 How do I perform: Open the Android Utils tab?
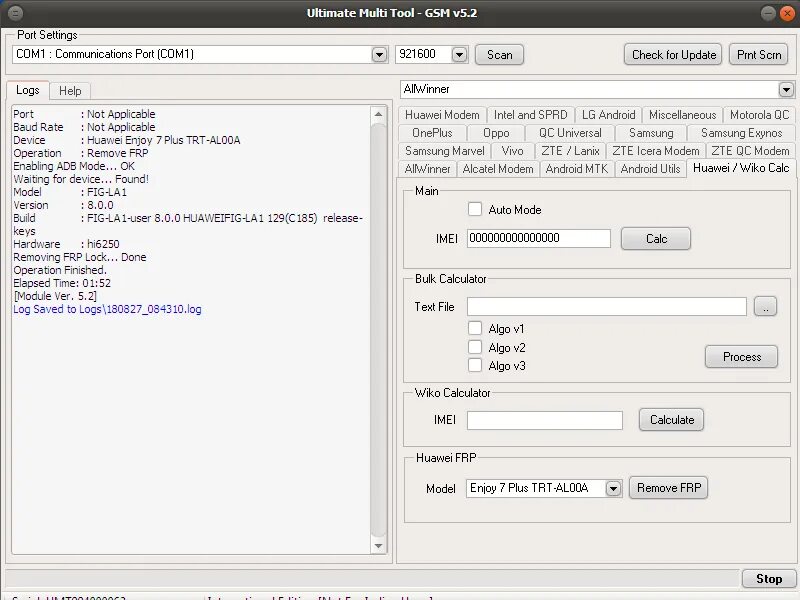[x=650, y=169]
